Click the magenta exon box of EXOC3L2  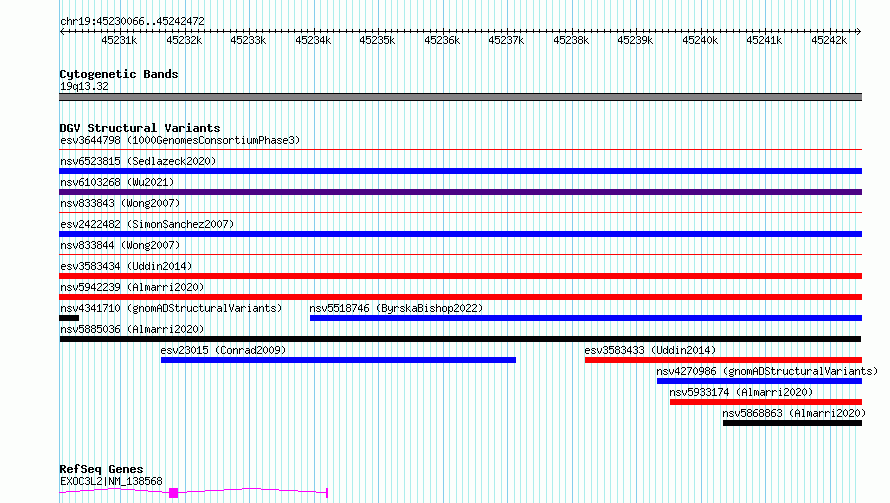(174, 493)
